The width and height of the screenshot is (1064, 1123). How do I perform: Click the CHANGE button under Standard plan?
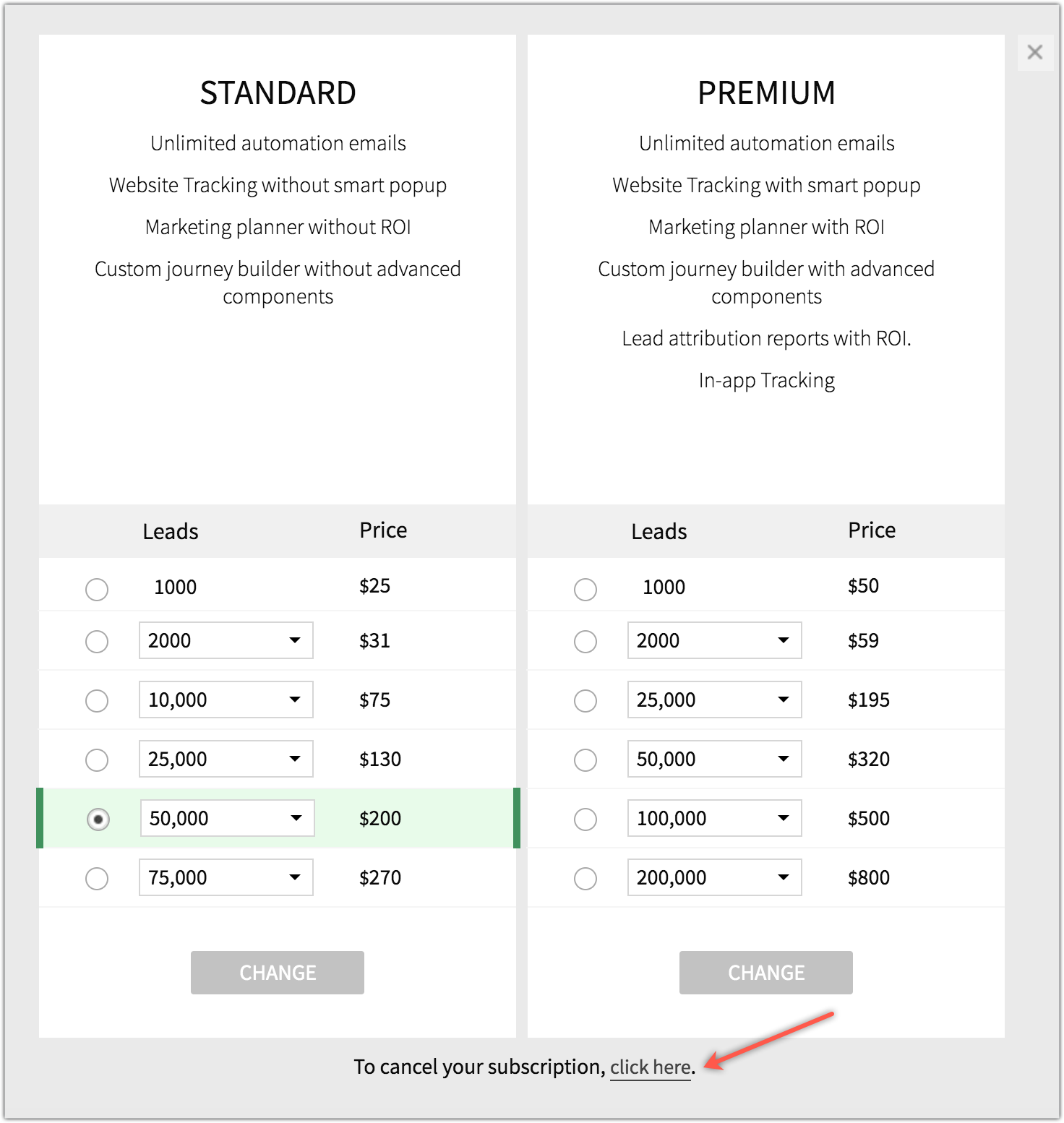point(278,973)
